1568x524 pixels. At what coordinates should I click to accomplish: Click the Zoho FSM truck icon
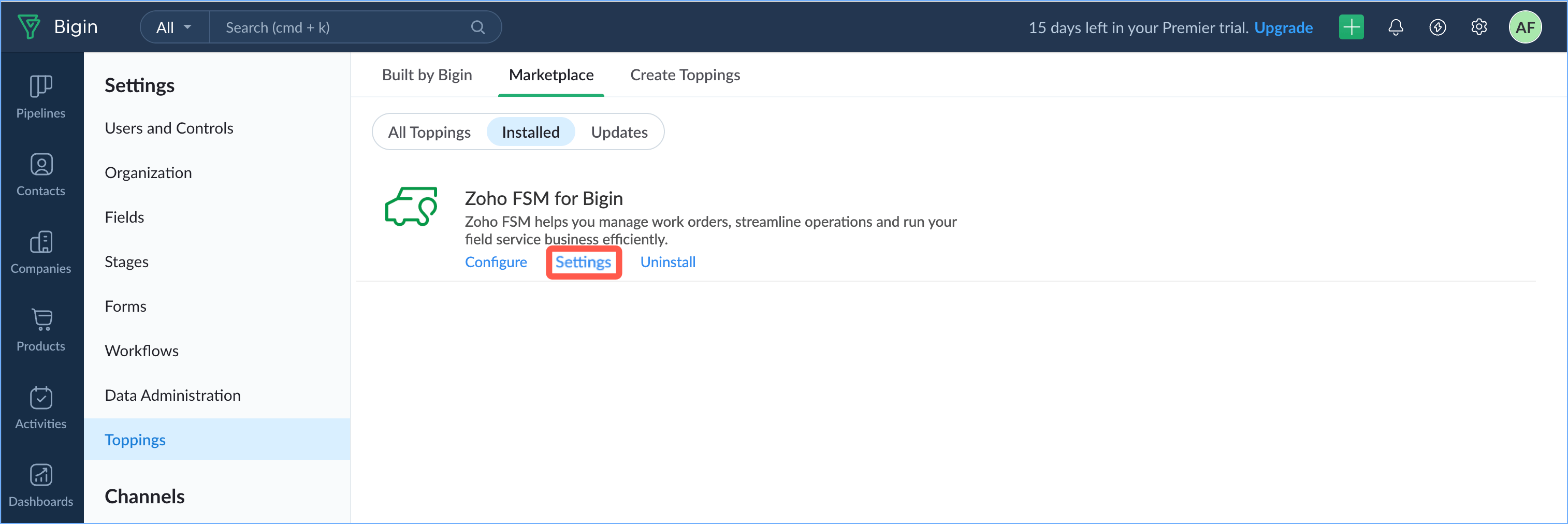click(x=412, y=207)
